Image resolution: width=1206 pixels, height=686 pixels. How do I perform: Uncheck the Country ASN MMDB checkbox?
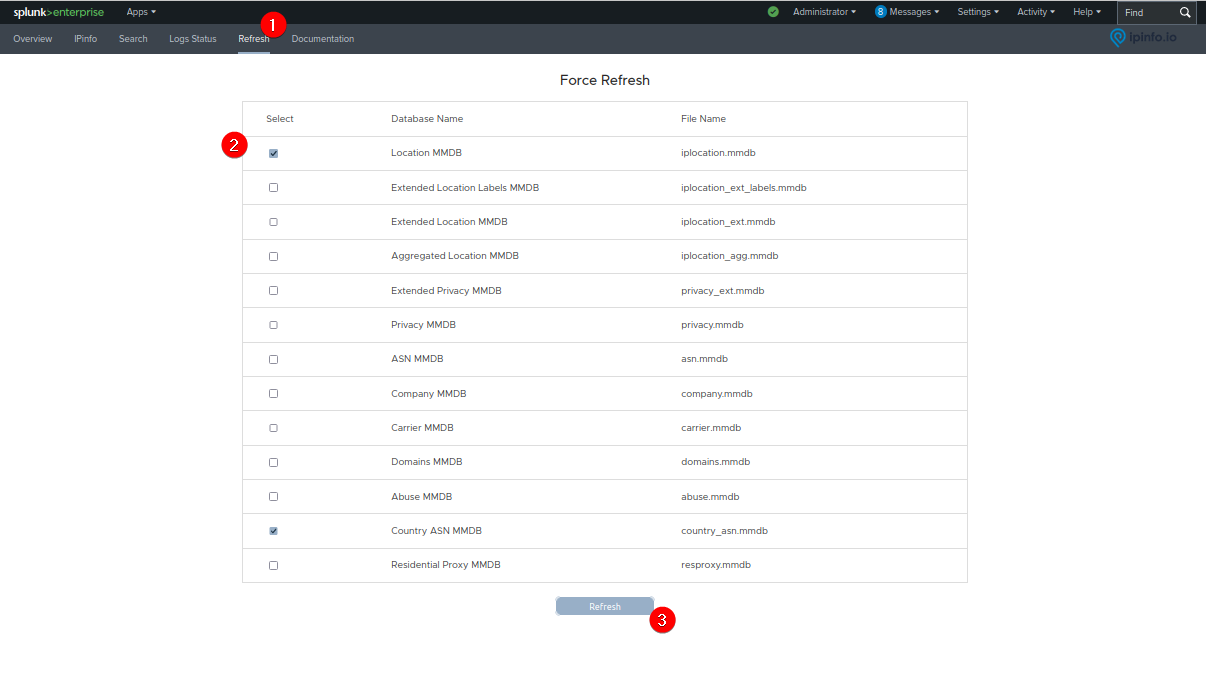(273, 530)
